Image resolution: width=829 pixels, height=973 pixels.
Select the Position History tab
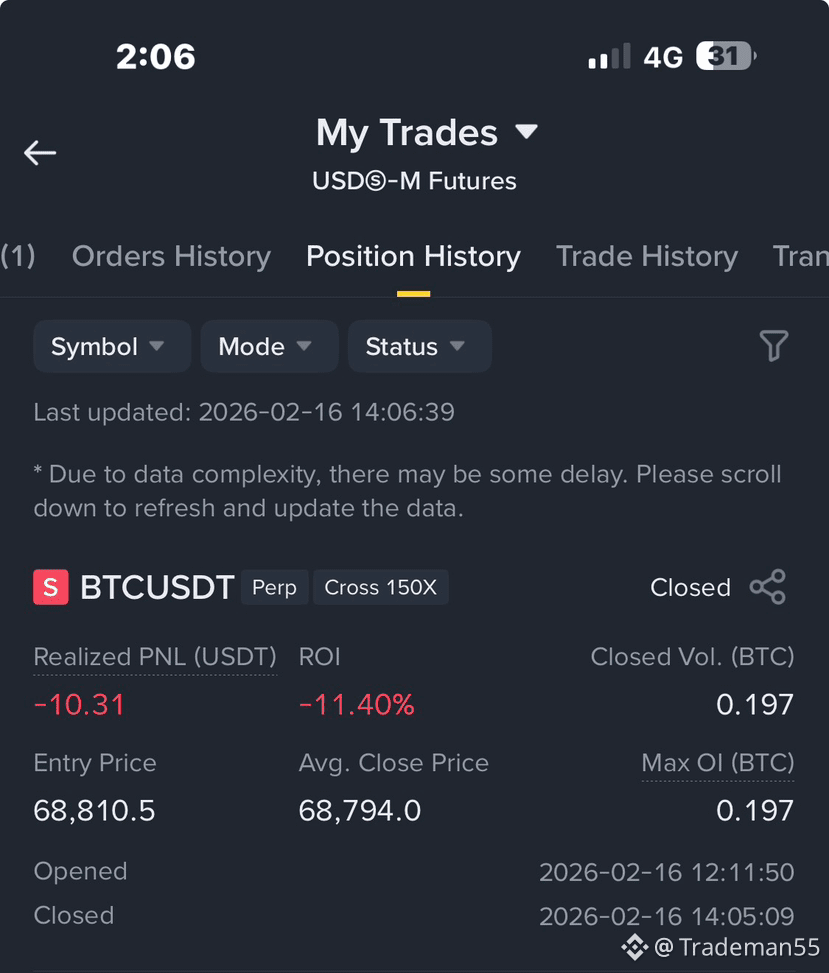[413, 256]
